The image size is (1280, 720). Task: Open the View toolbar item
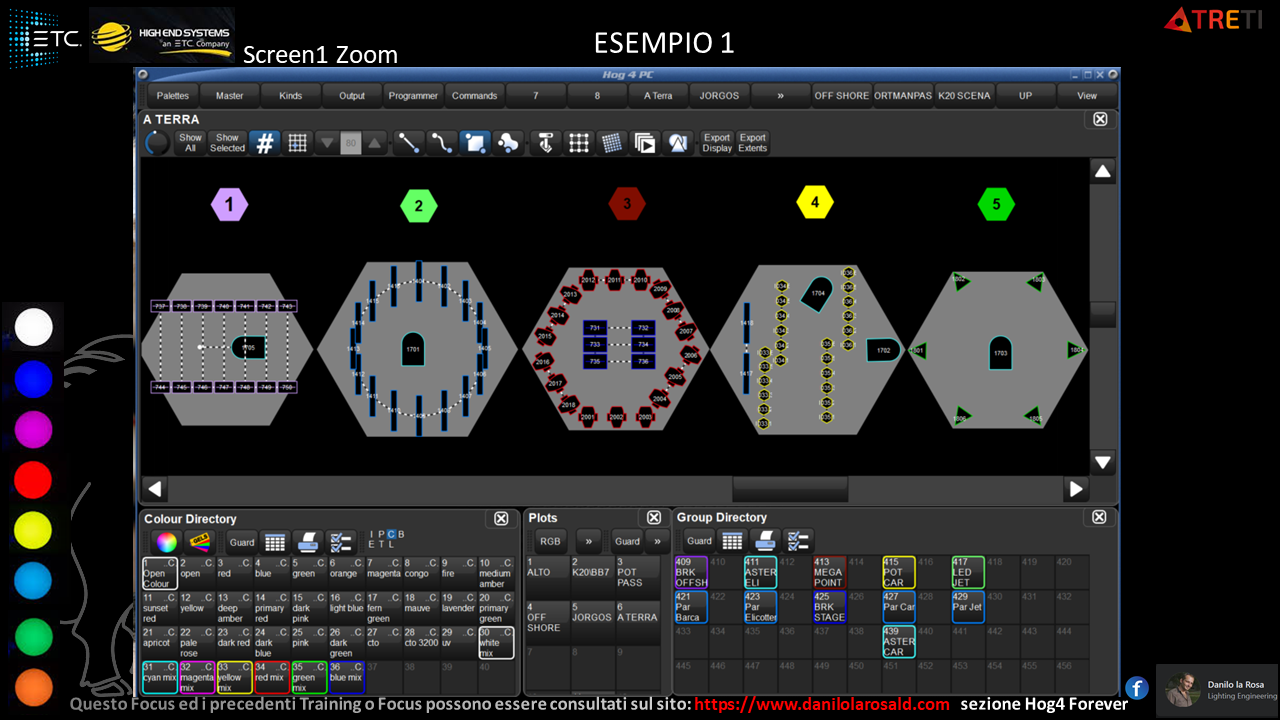[x=1087, y=95]
